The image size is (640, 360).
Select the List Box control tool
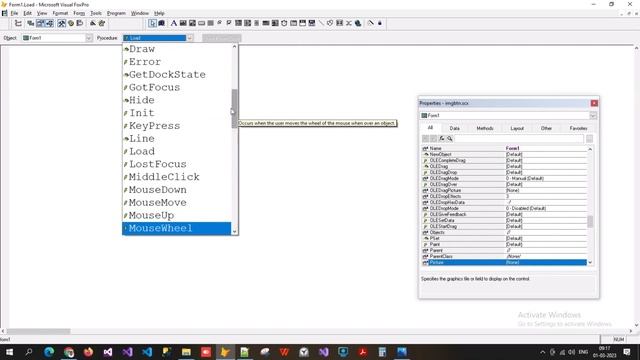(x=247, y=23)
